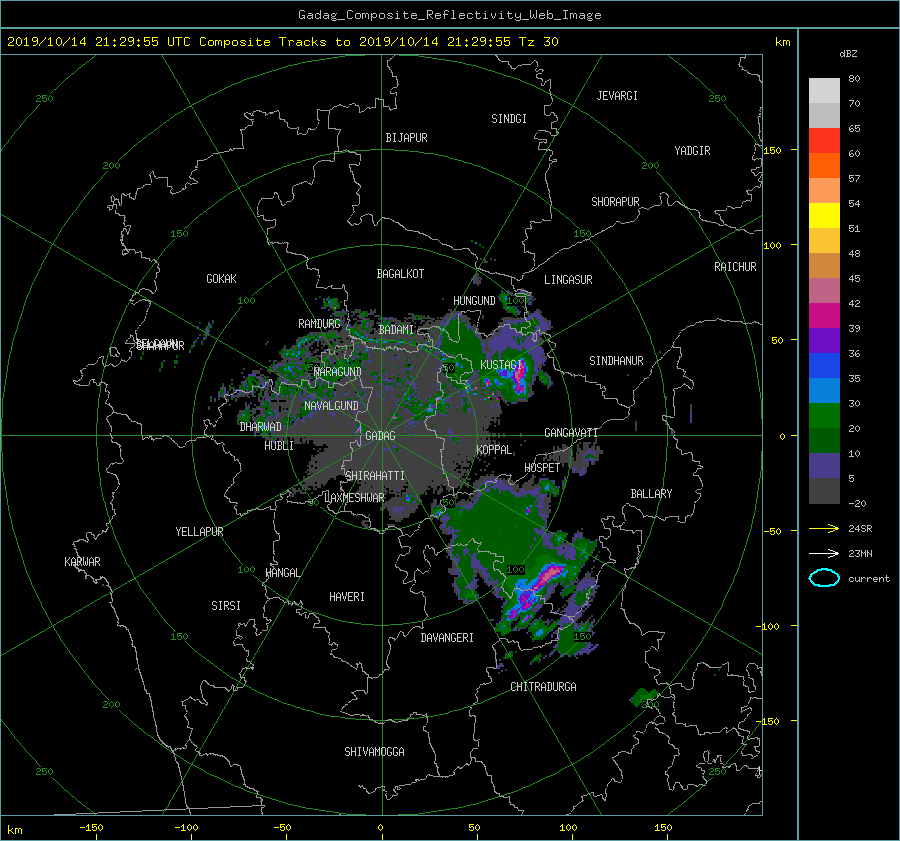Screen dimensions: 900x841
Task: Click the YADGIR city label
Action: (x=692, y=151)
